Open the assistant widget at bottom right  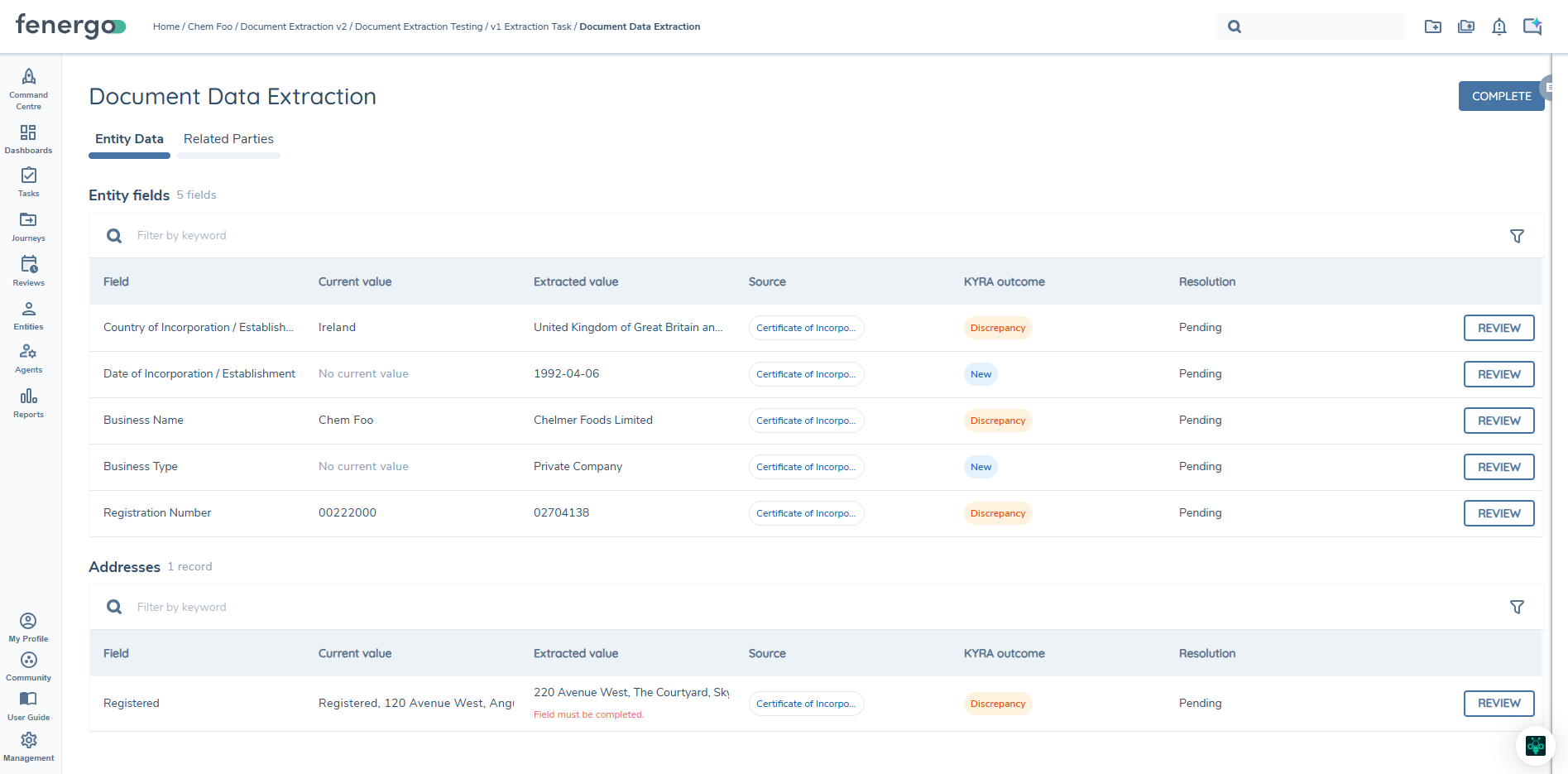click(1536, 746)
